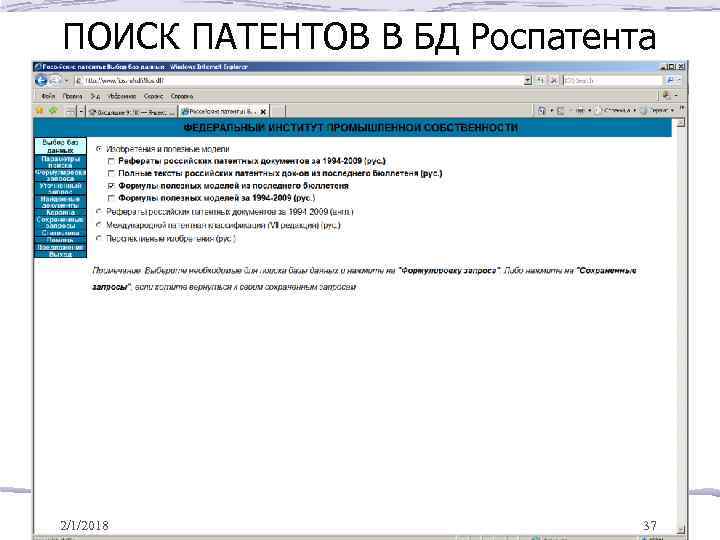Open the Правка menu
Screen dimensions: 720x540
(72, 96)
